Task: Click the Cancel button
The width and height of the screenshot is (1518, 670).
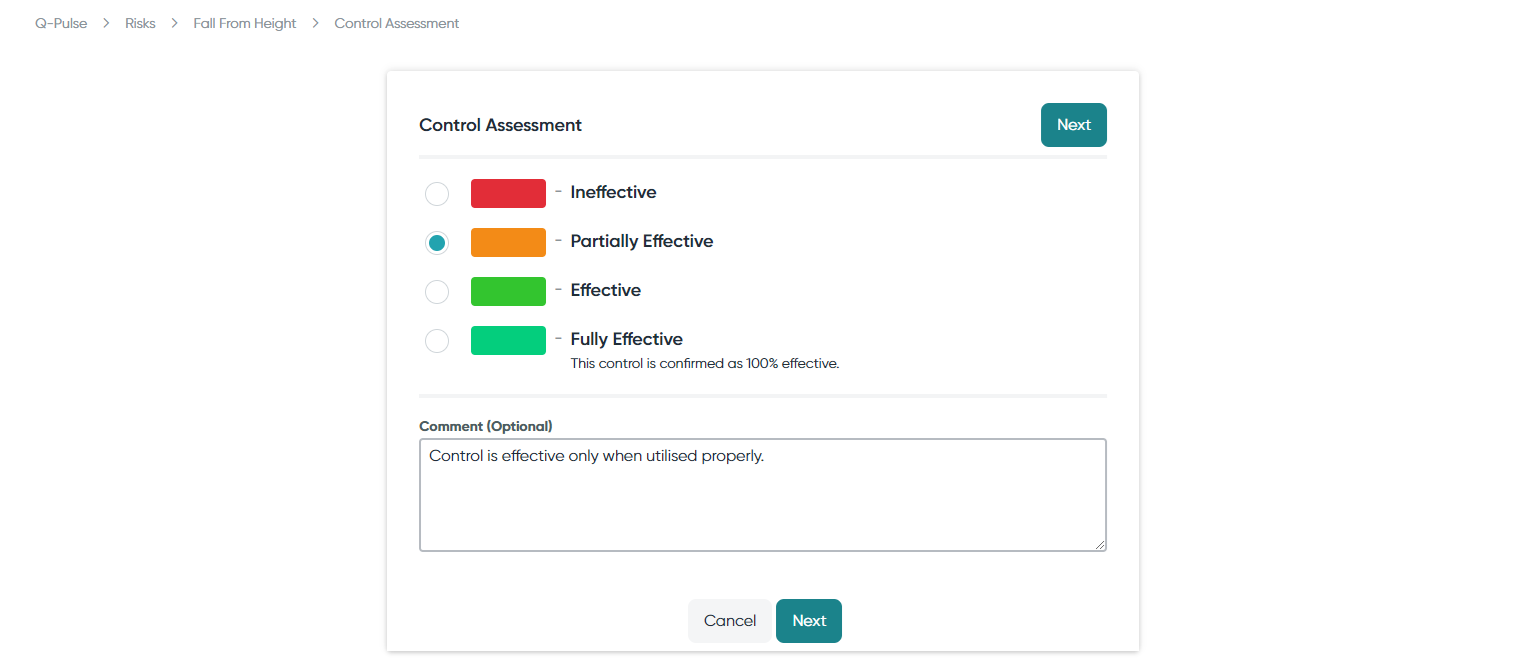Action: pos(730,621)
